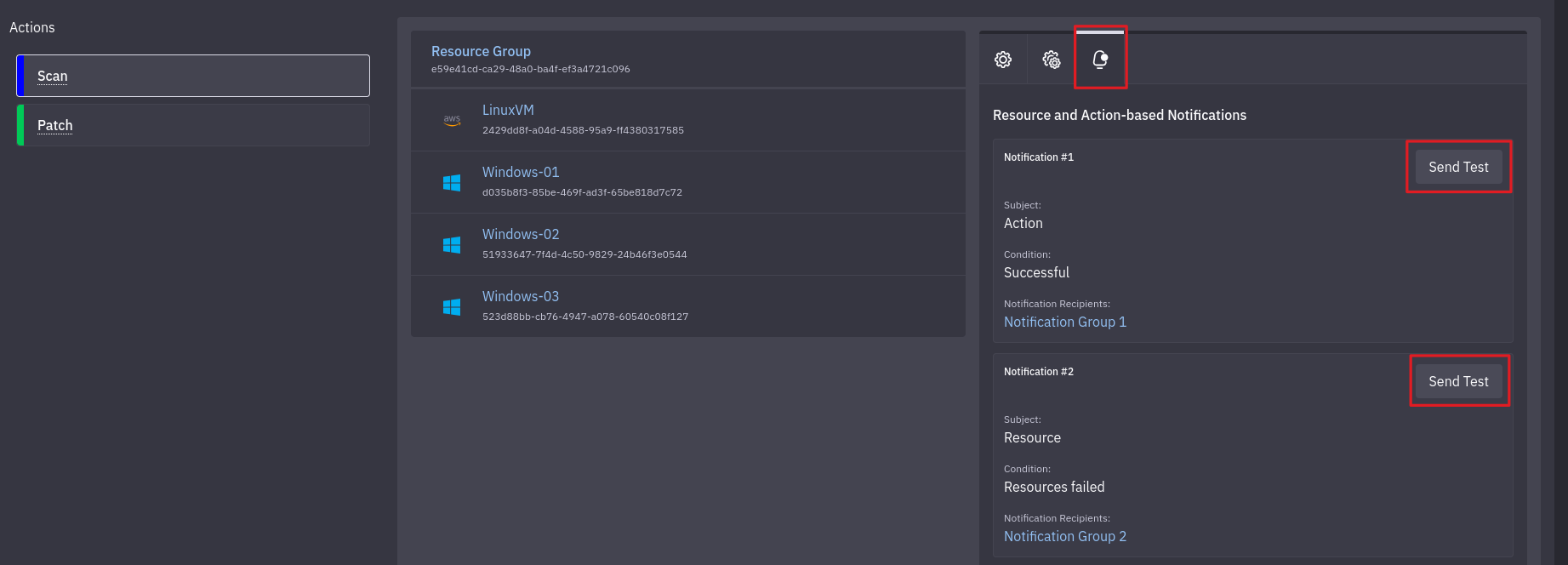
Task: Click the Resource Group ID e59e41cd text
Action: pos(531,69)
